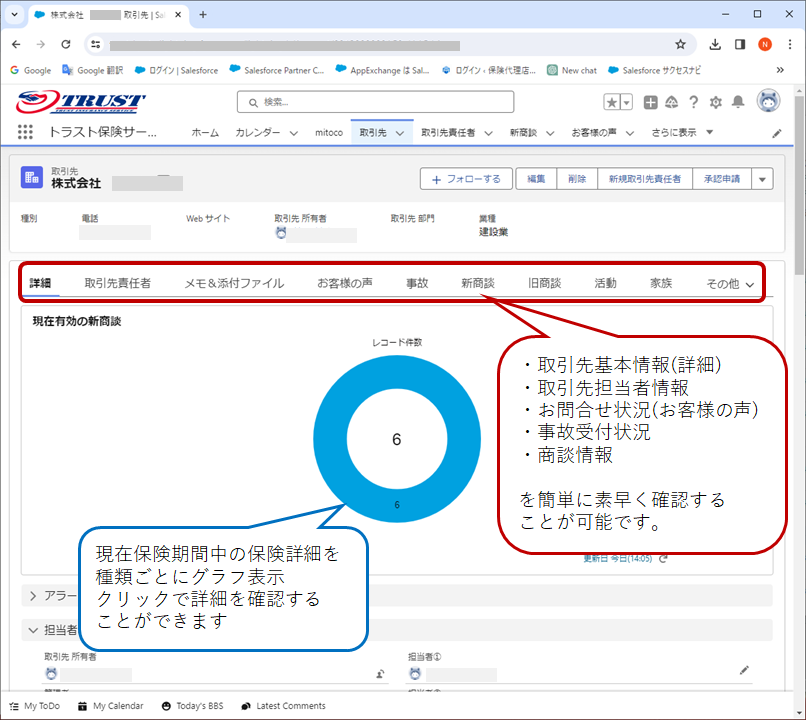Image resolution: width=806 pixels, height=720 pixels.
Task: Click the pencil icon to edit 担当者①
Action: click(743, 669)
